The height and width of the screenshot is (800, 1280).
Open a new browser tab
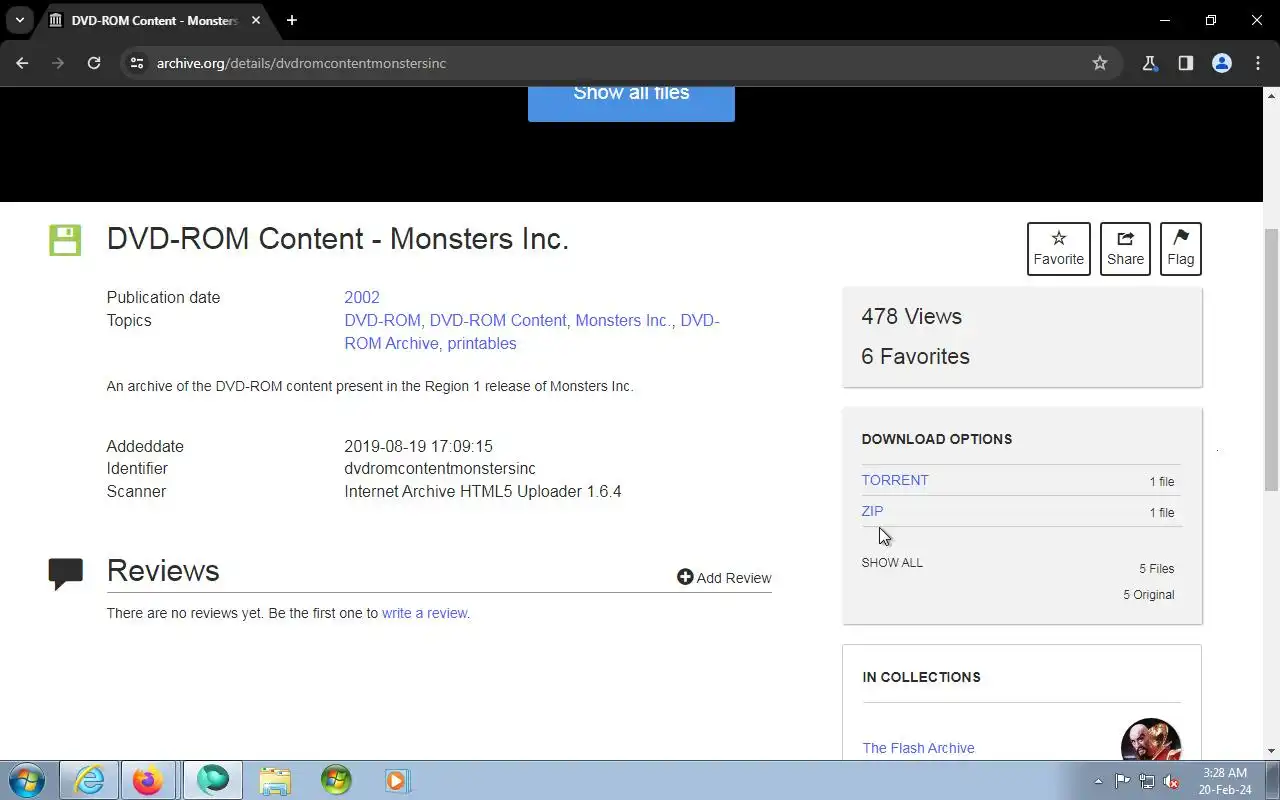coord(292,20)
